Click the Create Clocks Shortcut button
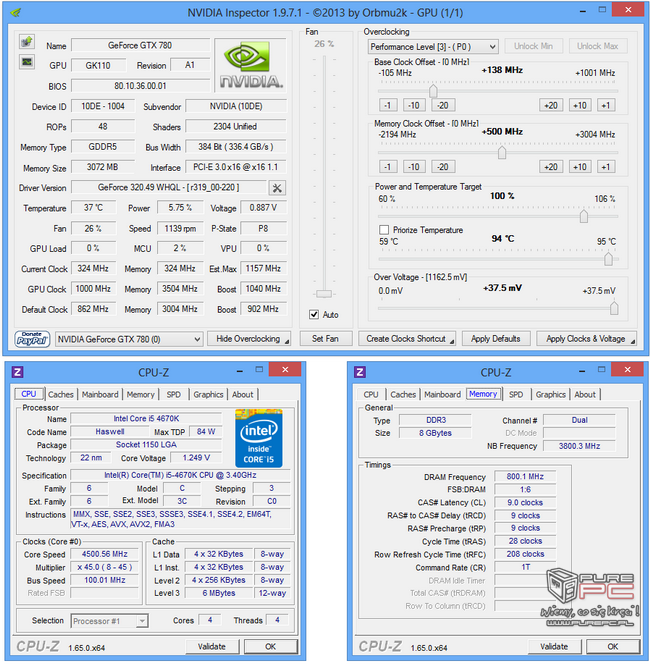This screenshot has width=650, height=664. pyautogui.click(x=406, y=339)
